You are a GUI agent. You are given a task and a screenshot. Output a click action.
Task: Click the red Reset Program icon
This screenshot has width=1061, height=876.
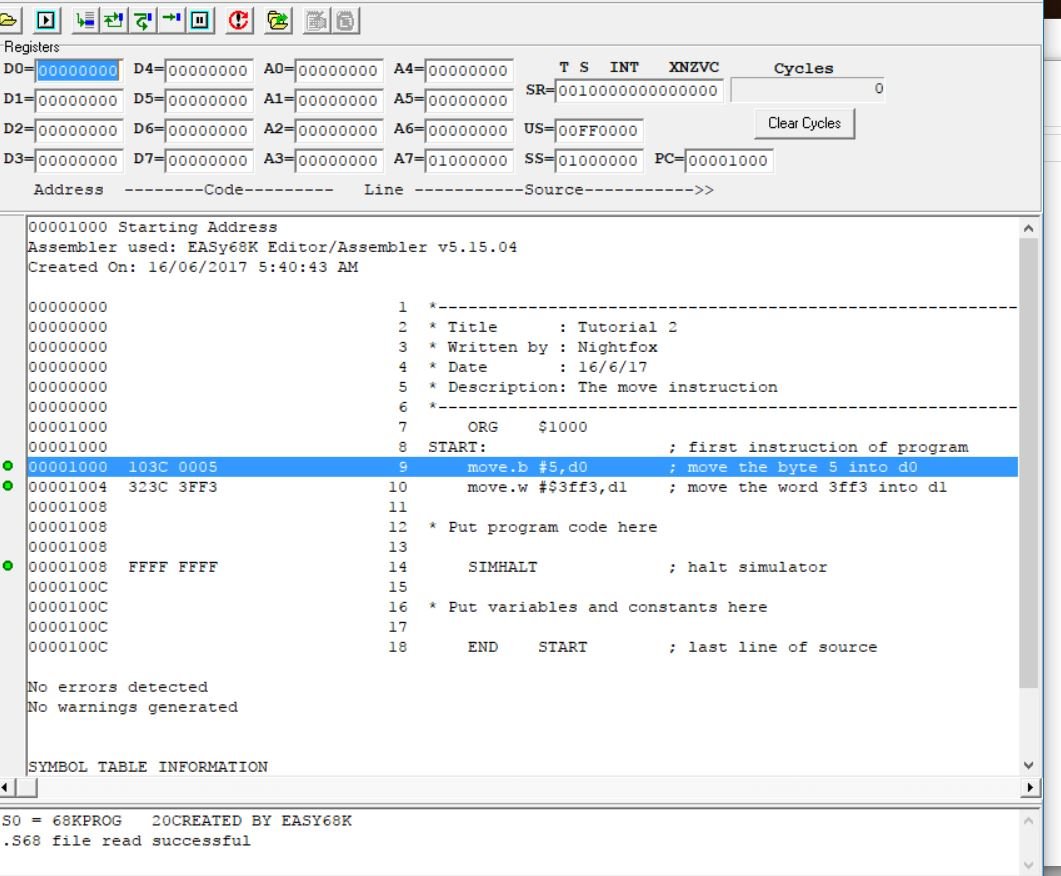pos(238,20)
